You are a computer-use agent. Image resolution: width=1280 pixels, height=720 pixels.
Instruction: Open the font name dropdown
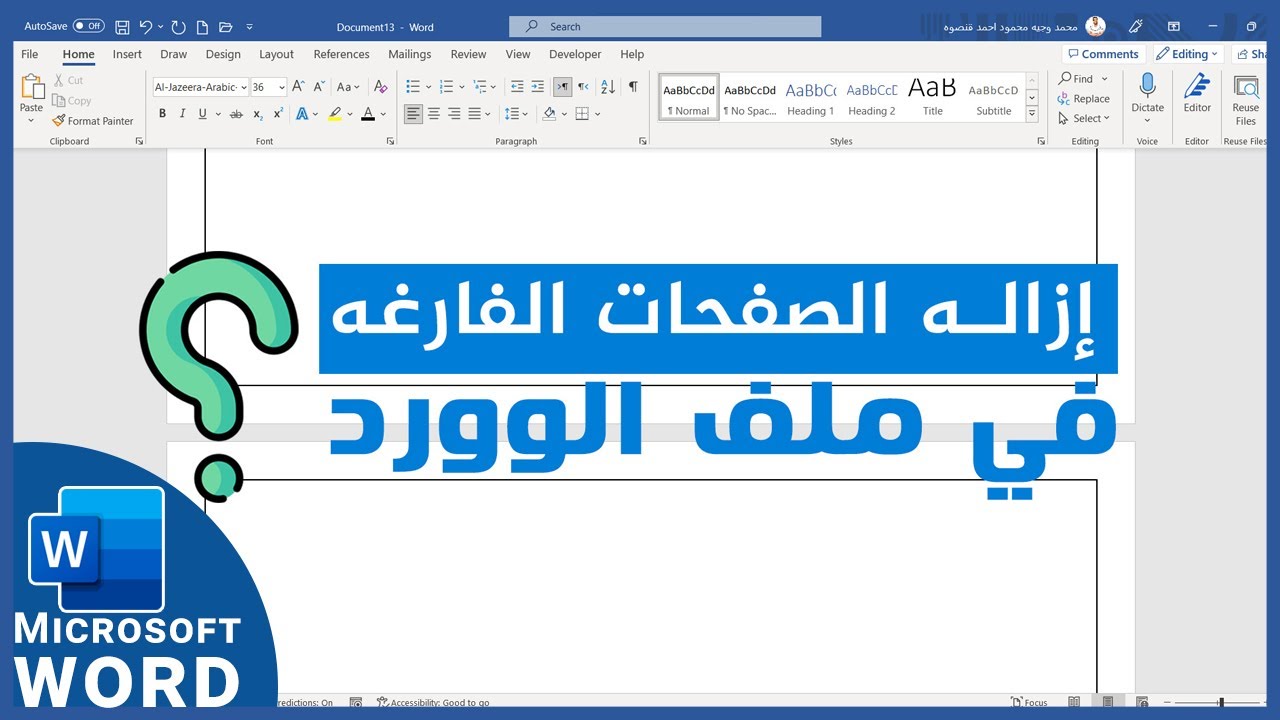244,87
